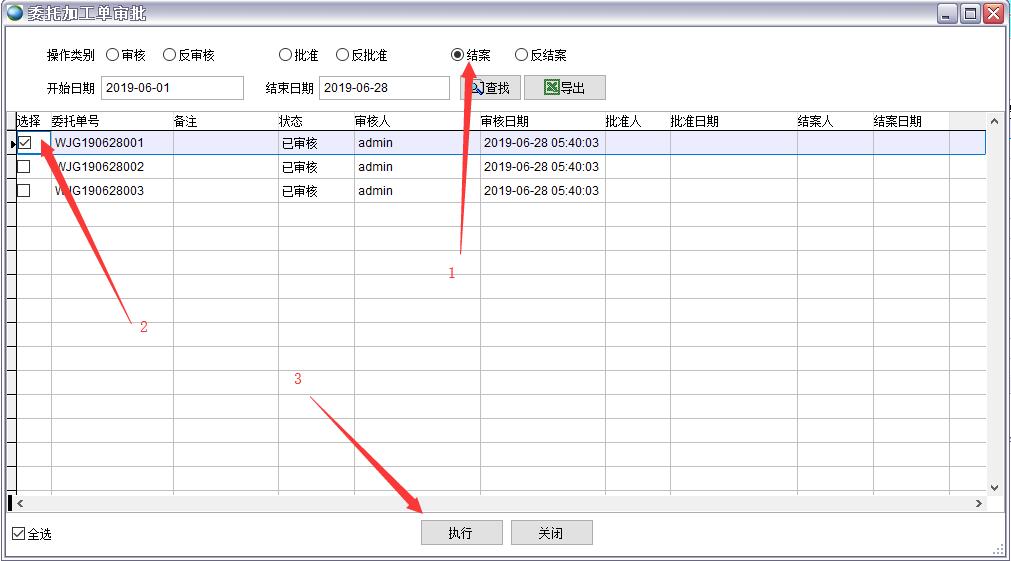Click the vertical scrollbar down arrow
This screenshot has width=1011, height=561.
(994, 487)
